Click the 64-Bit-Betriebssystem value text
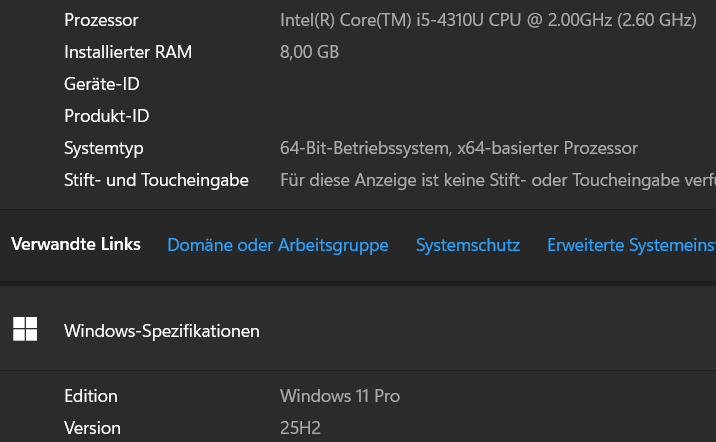Viewport: 716px width, 442px height. (x=458, y=148)
